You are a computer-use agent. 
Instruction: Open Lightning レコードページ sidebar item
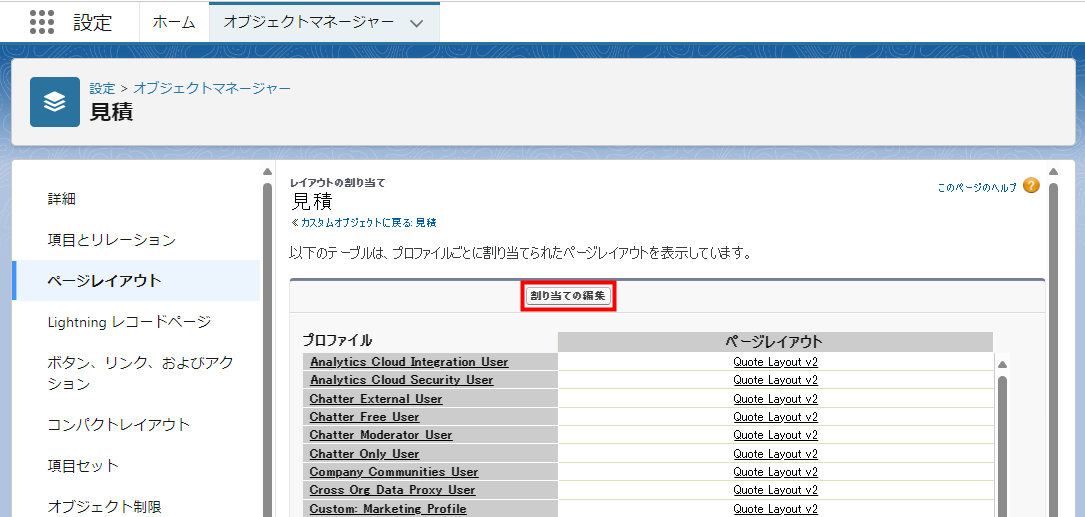pyautogui.click(x=129, y=322)
